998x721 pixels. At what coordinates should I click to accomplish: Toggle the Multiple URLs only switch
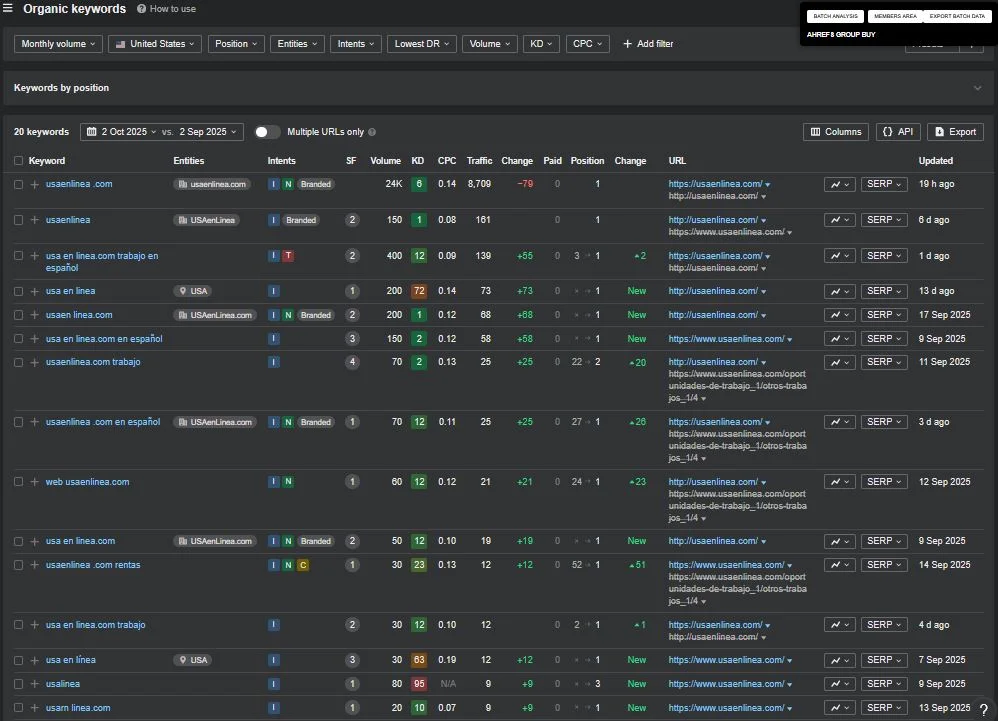267,132
